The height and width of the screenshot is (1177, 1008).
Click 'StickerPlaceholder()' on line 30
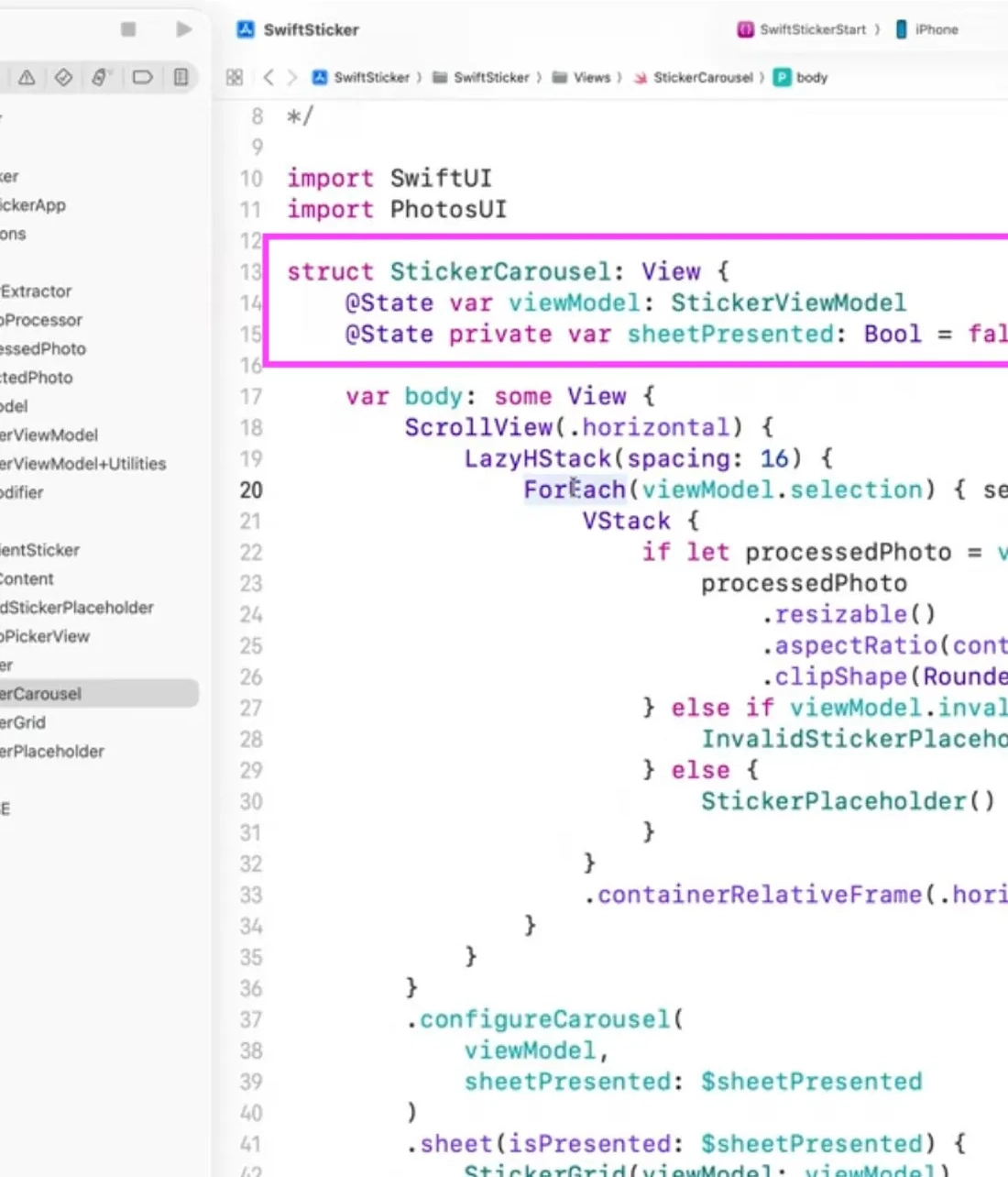[x=848, y=801]
